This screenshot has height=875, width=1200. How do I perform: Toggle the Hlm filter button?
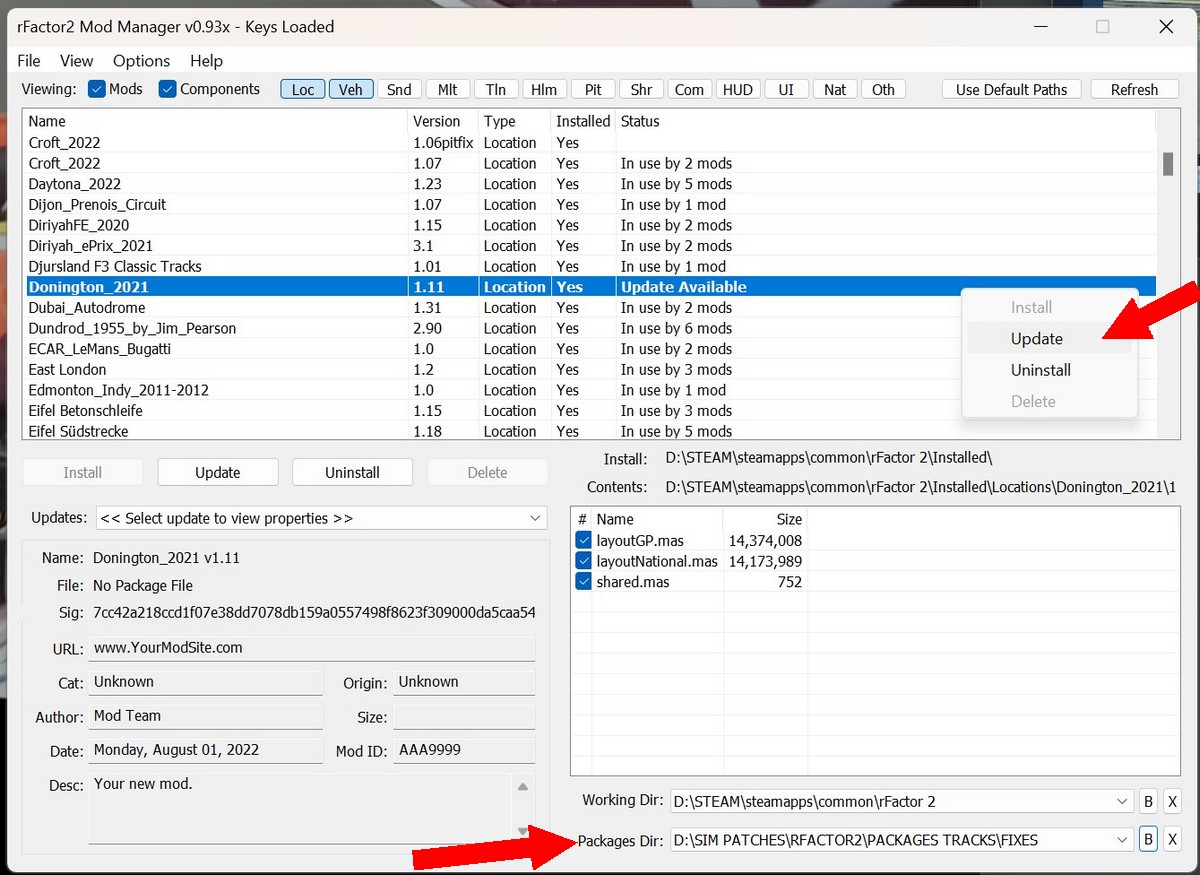544,90
